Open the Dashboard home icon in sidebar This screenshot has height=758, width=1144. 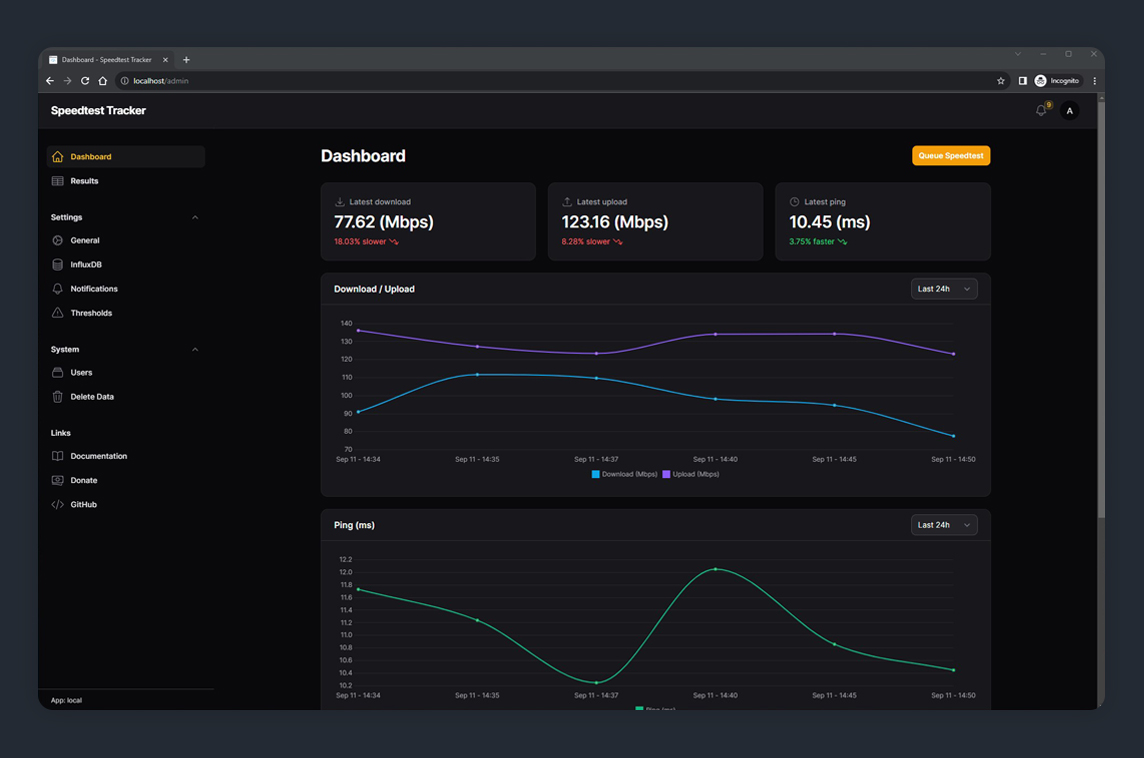tap(58, 157)
